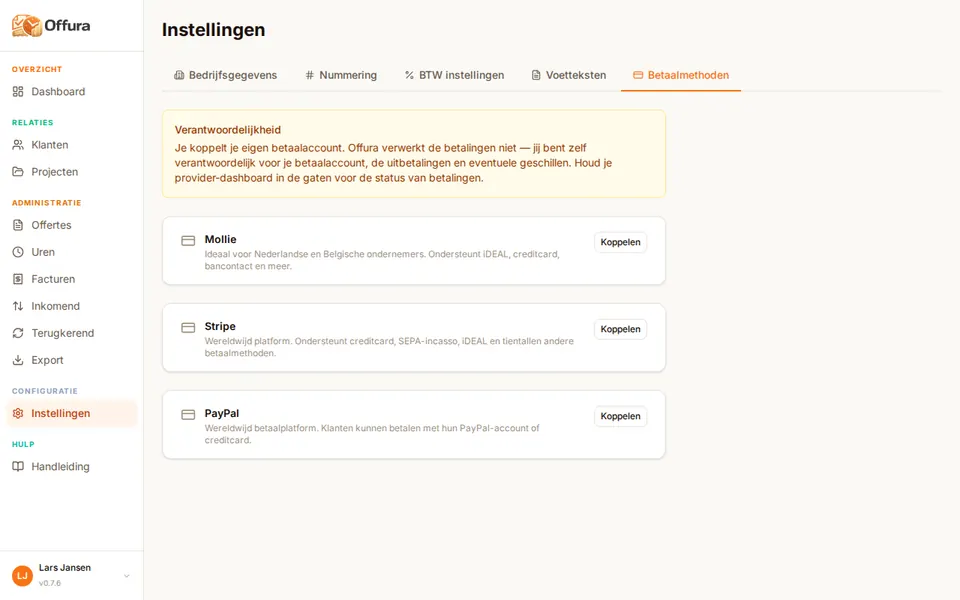Click the Facturen invoice icon

[18, 279]
